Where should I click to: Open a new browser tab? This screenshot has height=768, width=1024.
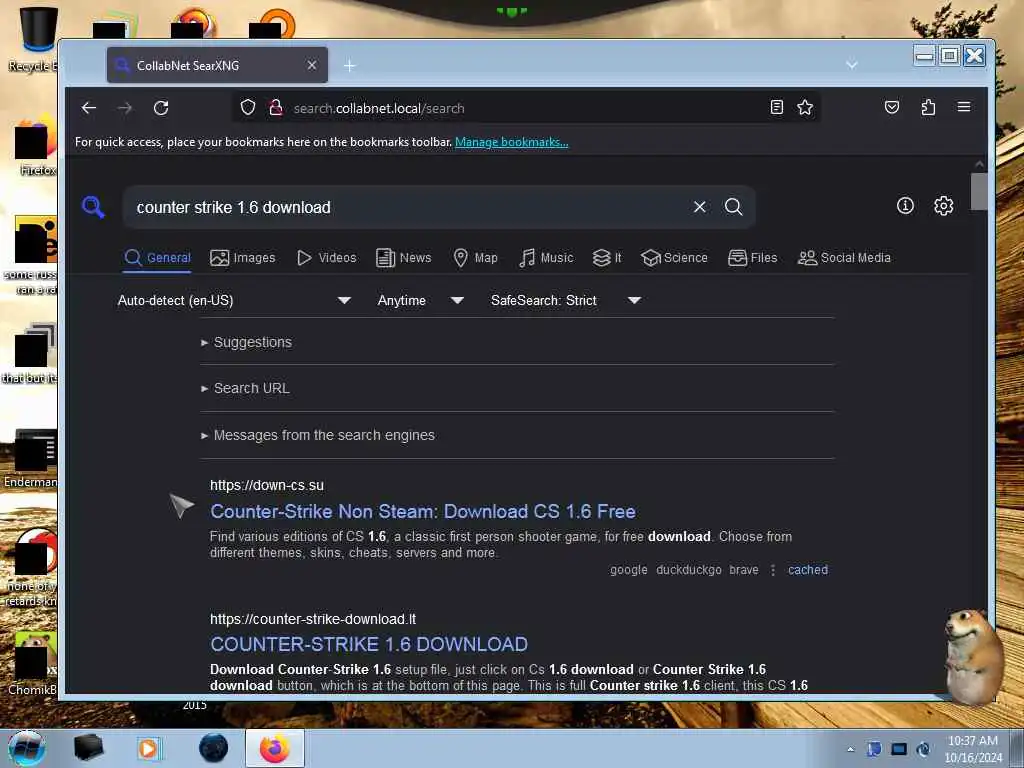click(349, 65)
